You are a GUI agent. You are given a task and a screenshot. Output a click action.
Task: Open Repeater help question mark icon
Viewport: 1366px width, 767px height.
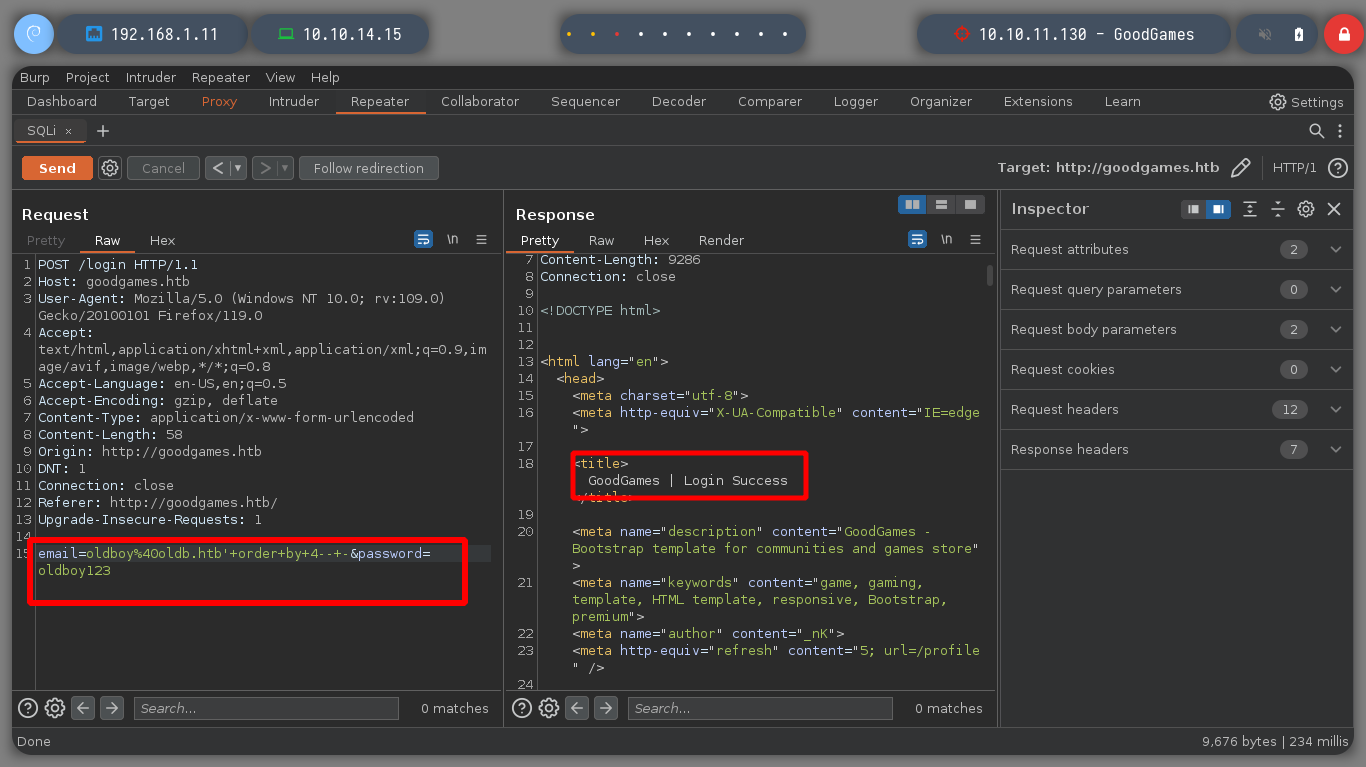coord(1338,168)
